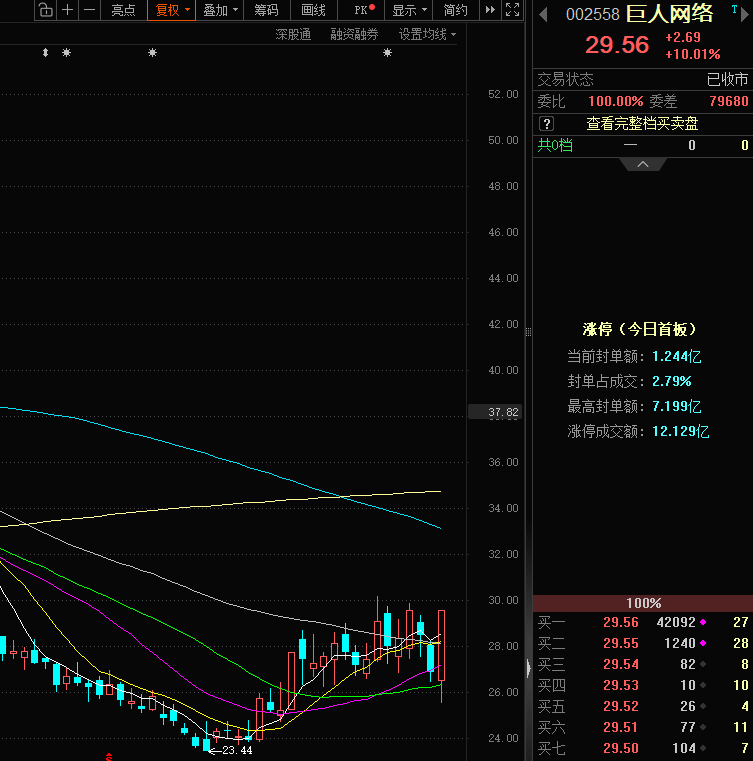753x761 pixels.
Task: Click the up-down arrow marker icon above chart
Action: [45, 52]
